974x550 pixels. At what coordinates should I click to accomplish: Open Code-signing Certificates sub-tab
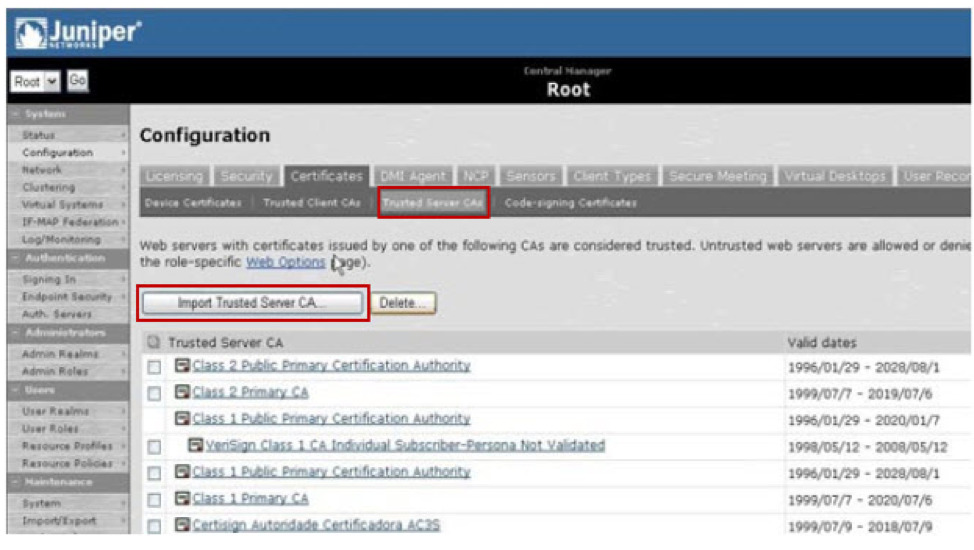tap(570, 203)
